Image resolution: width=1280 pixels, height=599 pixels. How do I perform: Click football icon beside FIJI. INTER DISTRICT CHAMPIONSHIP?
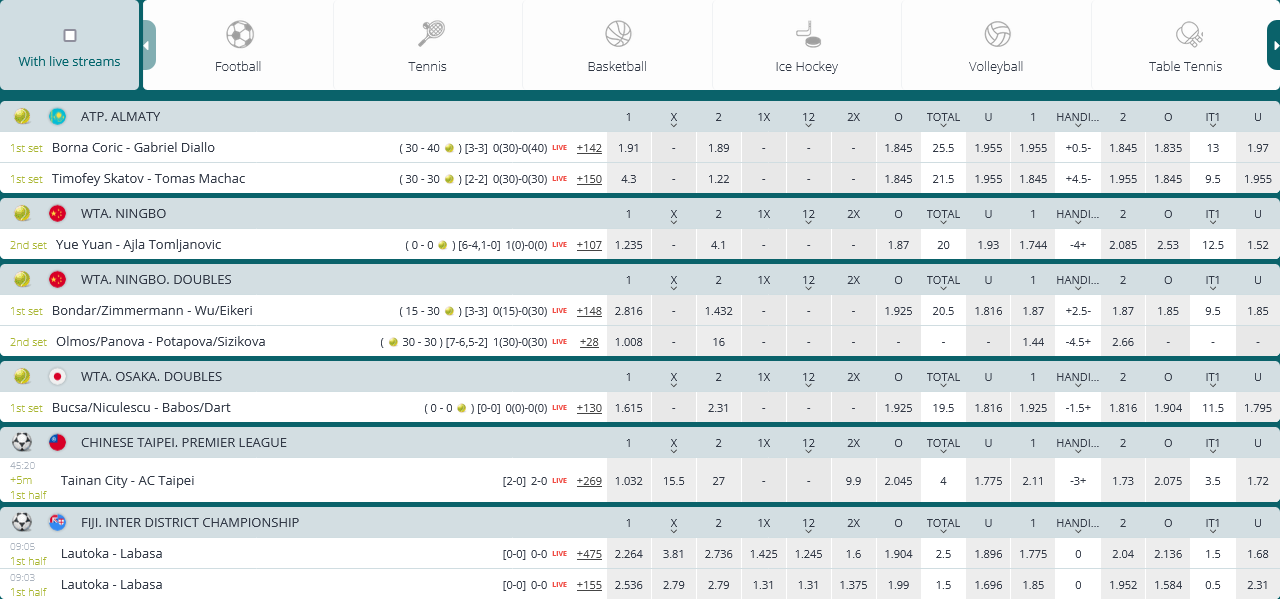pos(22,522)
